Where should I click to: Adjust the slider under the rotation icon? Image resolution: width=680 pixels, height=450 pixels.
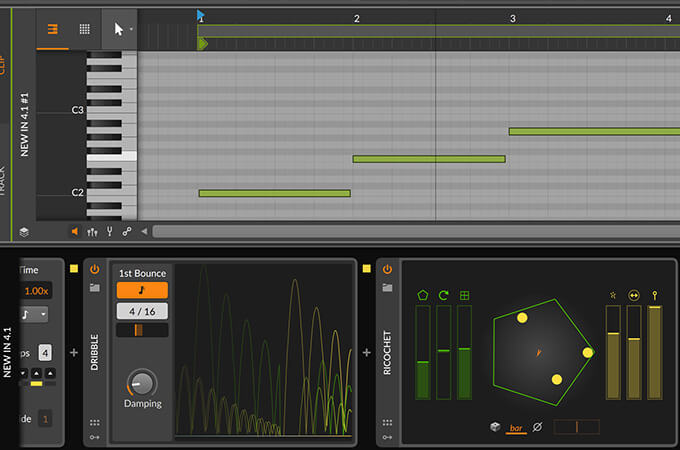coord(443,352)
